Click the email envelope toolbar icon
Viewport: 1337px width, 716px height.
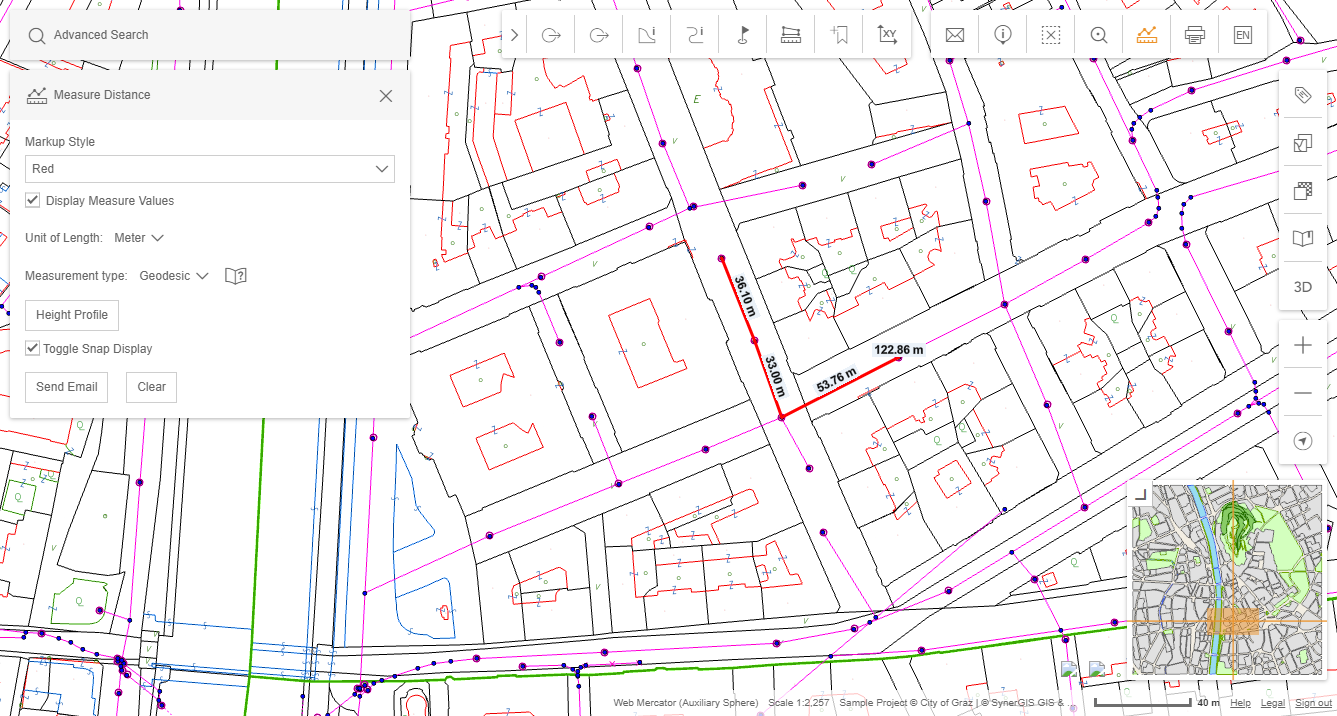click(x=954, y=34)
